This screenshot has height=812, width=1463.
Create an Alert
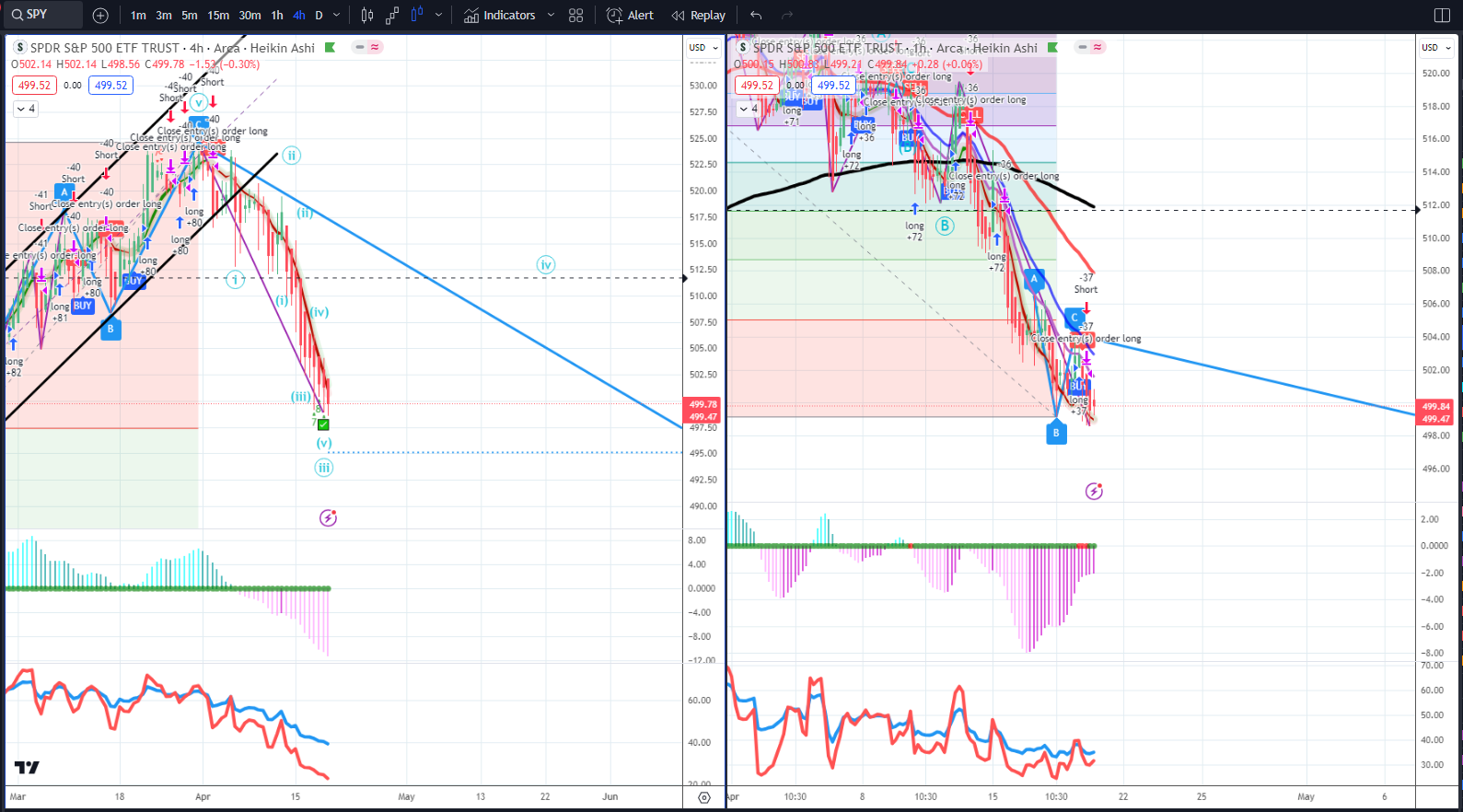coord(631,16)
